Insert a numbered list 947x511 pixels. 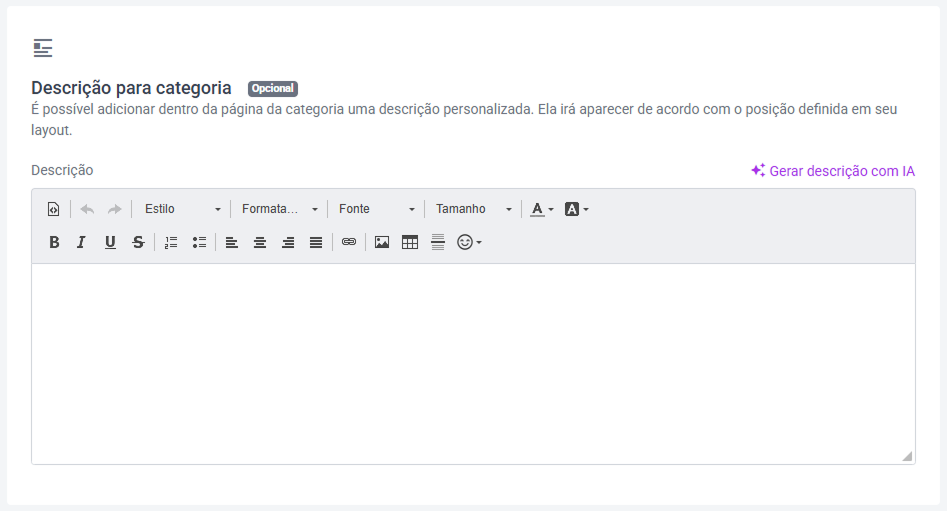pos(171,242)
